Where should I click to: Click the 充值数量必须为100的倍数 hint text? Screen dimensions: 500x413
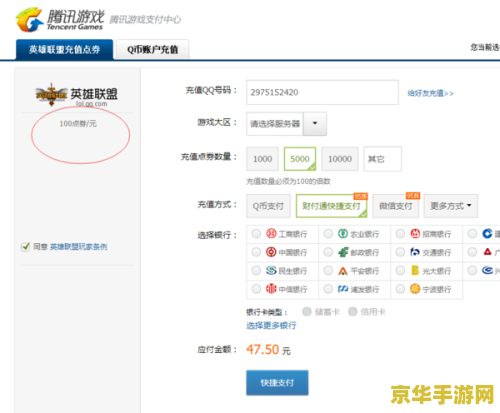[288, 181]
